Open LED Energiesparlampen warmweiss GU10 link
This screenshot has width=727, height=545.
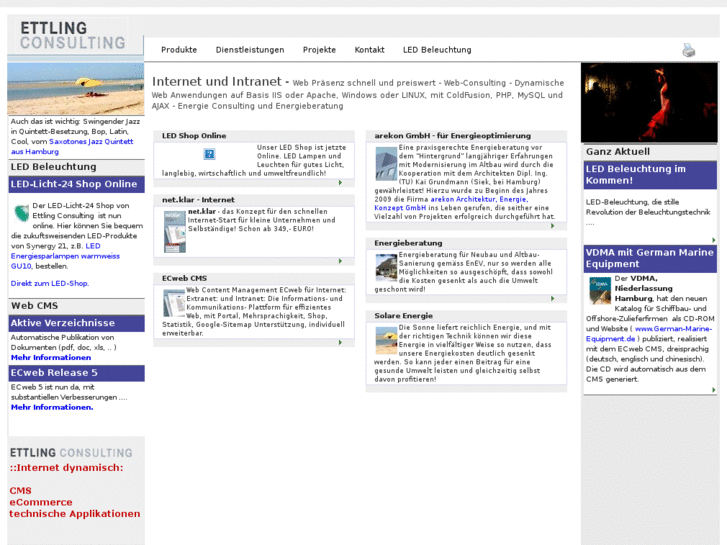(65, 256)
